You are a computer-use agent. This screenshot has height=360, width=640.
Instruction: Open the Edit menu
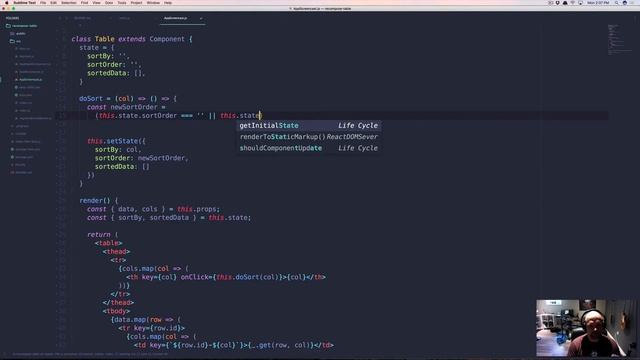(x=53, y=2)
